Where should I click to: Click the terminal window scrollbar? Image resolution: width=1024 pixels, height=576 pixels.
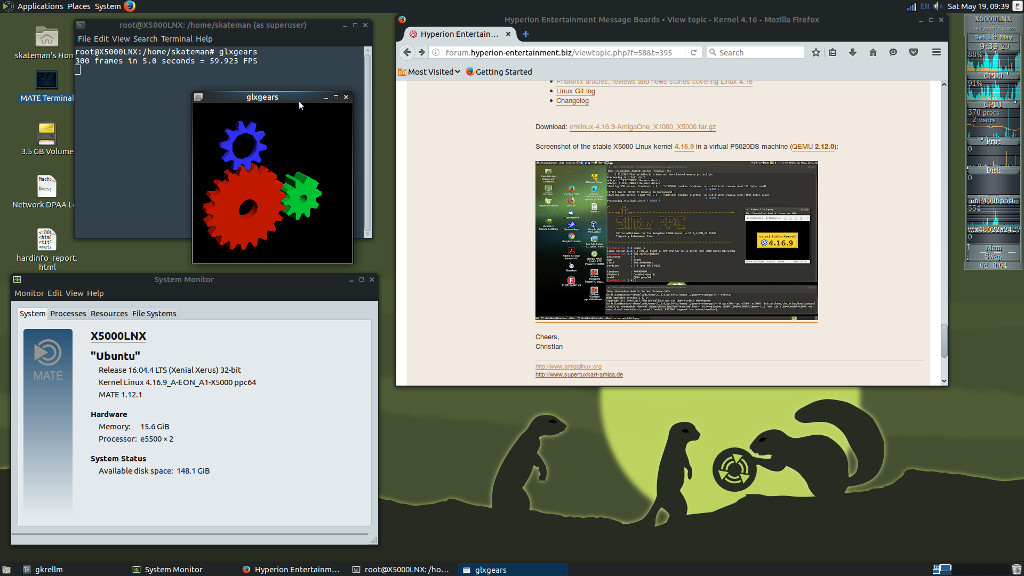pos(368,141)
